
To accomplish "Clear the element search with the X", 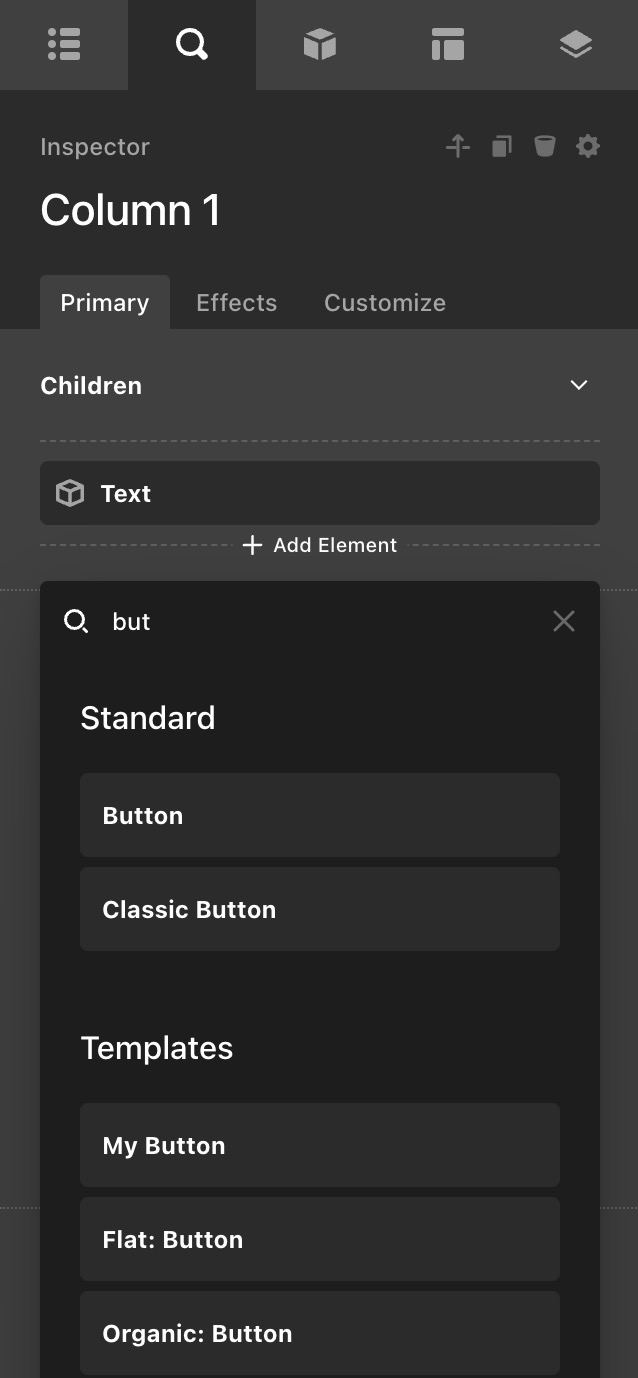I will 564,622.
